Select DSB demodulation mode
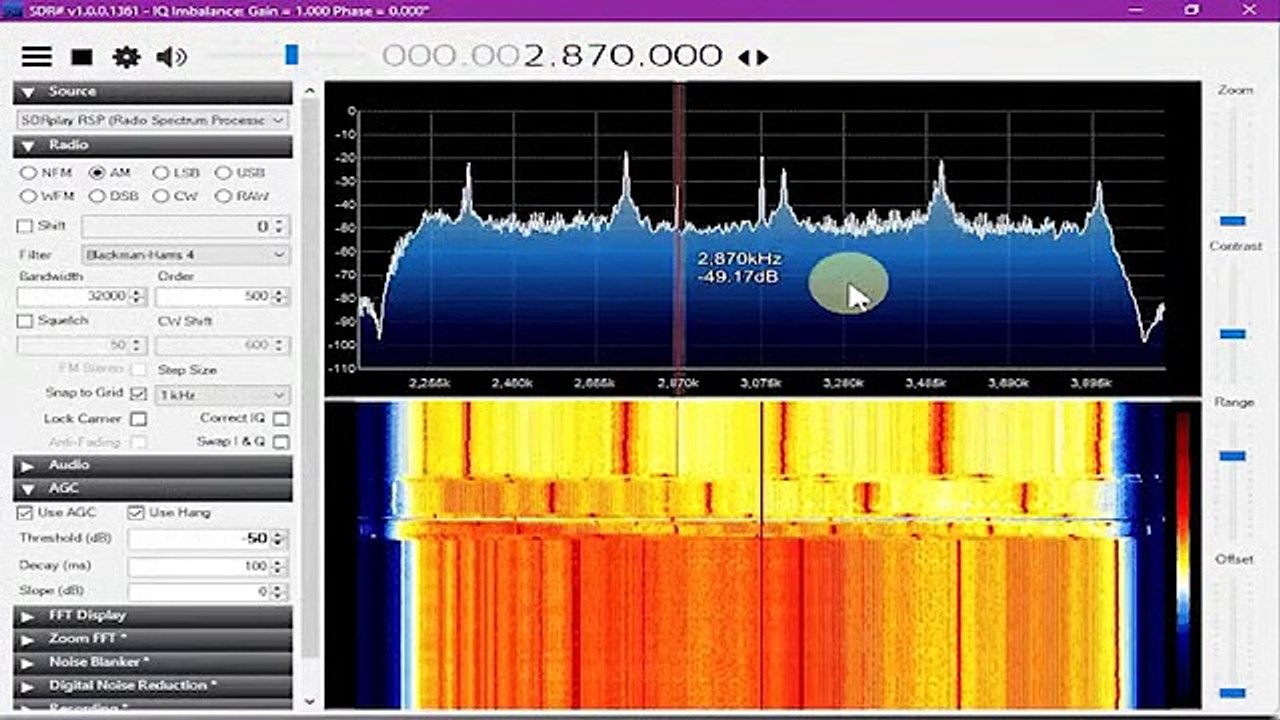This screenshot has height=720, width=1280. pyautogui.click(x=114, y=196)
